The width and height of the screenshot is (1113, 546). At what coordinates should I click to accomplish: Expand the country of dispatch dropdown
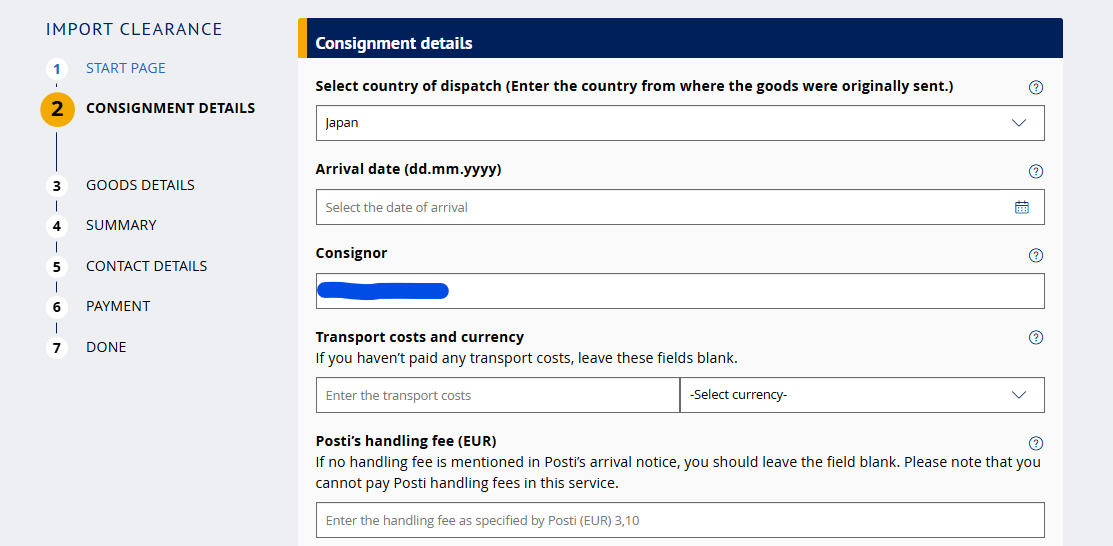click(x=1018, y=123)
